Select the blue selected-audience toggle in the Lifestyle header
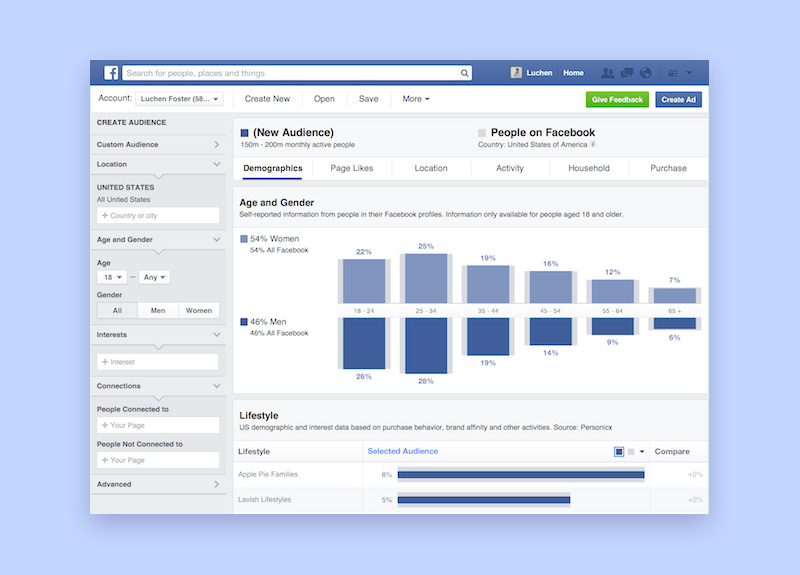Screen dimensions: 800x575 [619, 452]
